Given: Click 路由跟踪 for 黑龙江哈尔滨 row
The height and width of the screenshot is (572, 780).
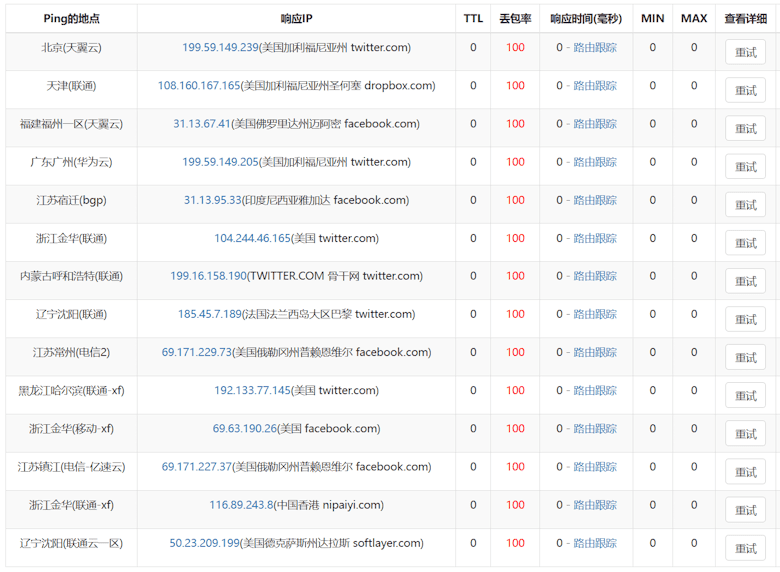Looking at the screenshot, I should pos(595,390).
